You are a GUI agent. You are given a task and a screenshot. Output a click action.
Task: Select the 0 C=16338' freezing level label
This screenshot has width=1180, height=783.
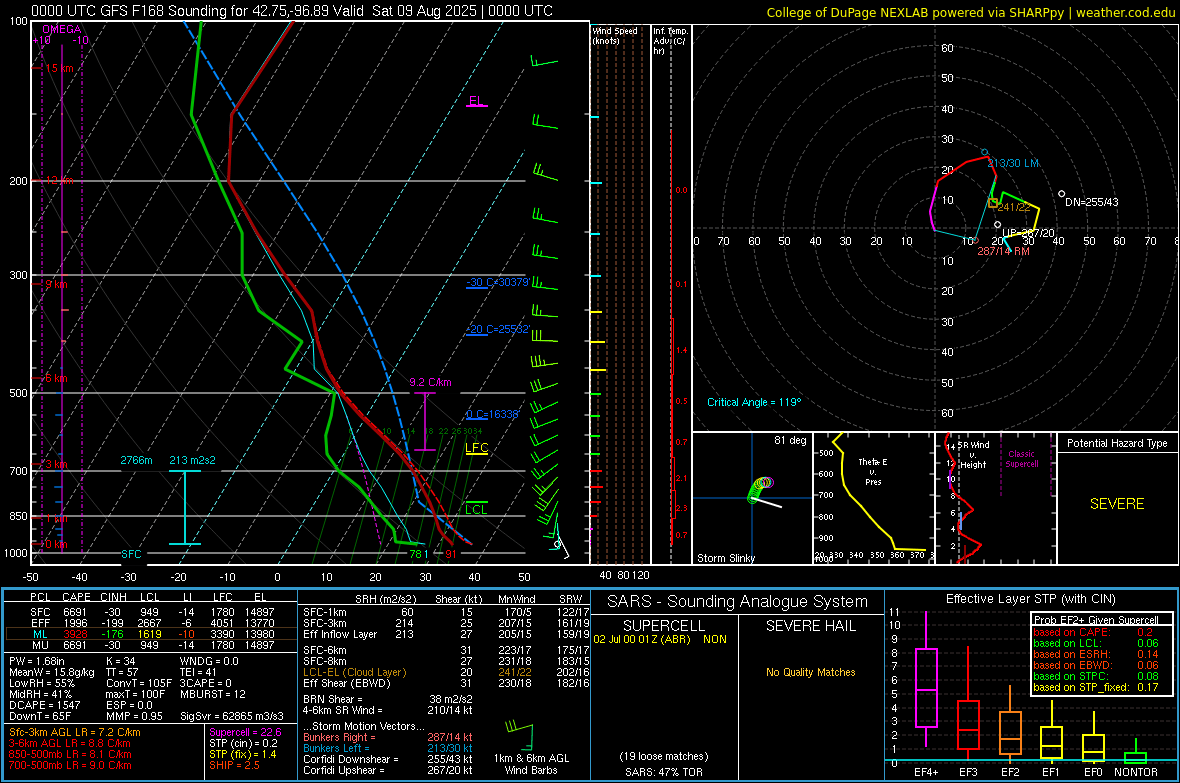(x=492, y=414)
